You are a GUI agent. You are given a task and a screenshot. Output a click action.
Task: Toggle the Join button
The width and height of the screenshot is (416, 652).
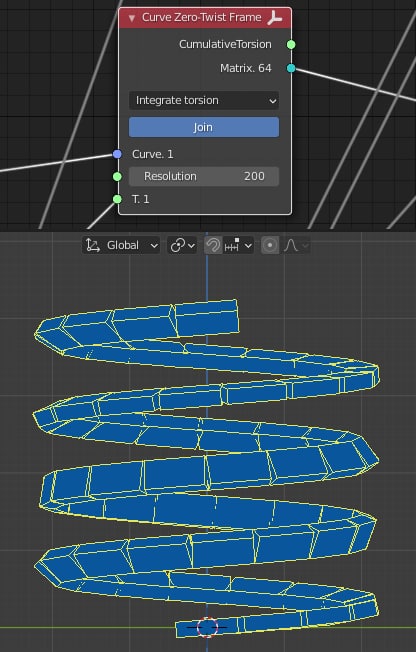(203, 127)
